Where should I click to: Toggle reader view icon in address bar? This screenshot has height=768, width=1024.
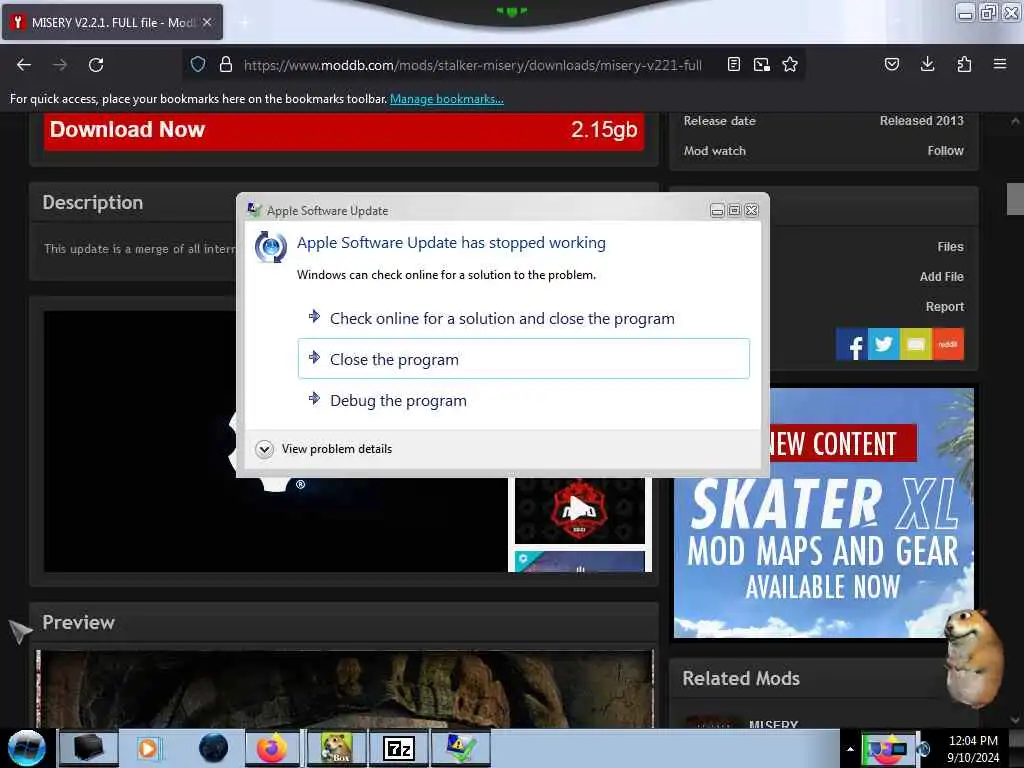click(x=734, y=64)
